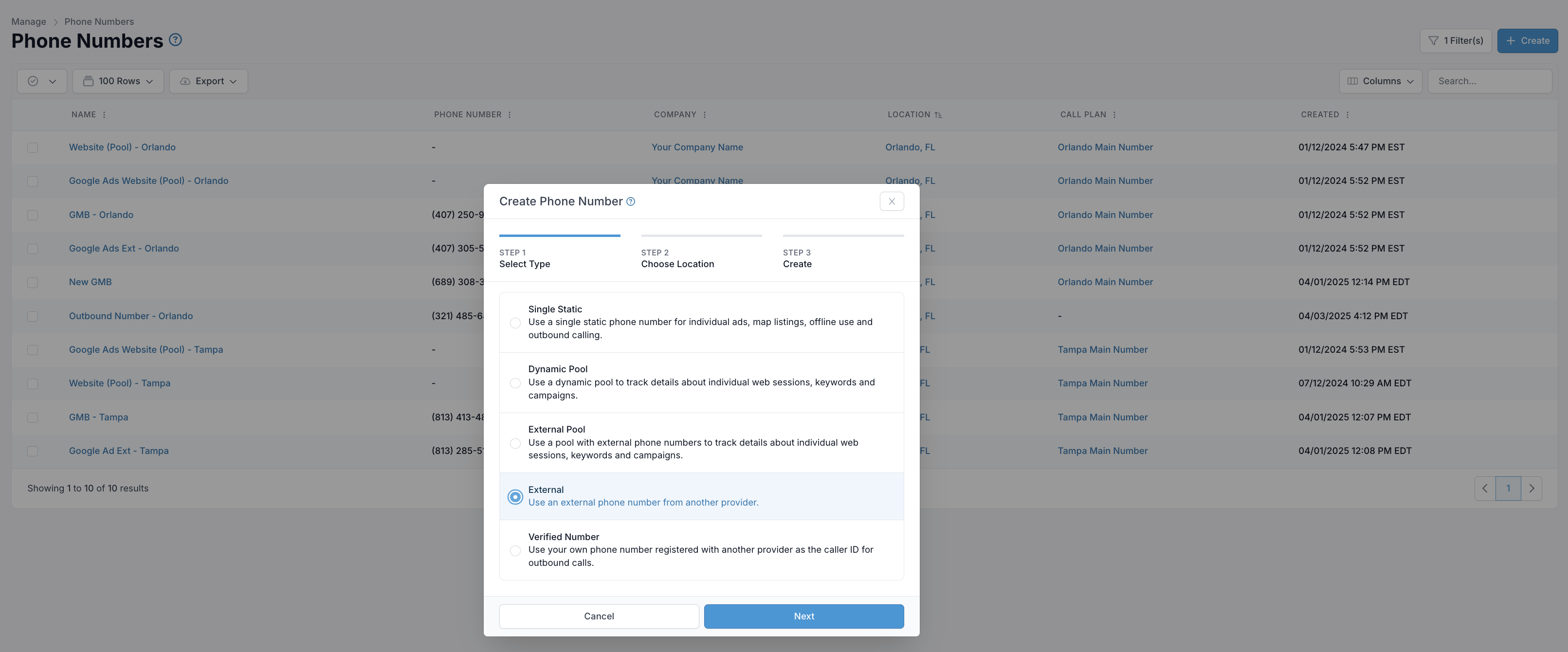
Task: Open Google Ads Ext - Orlando number
Action: 124,248
